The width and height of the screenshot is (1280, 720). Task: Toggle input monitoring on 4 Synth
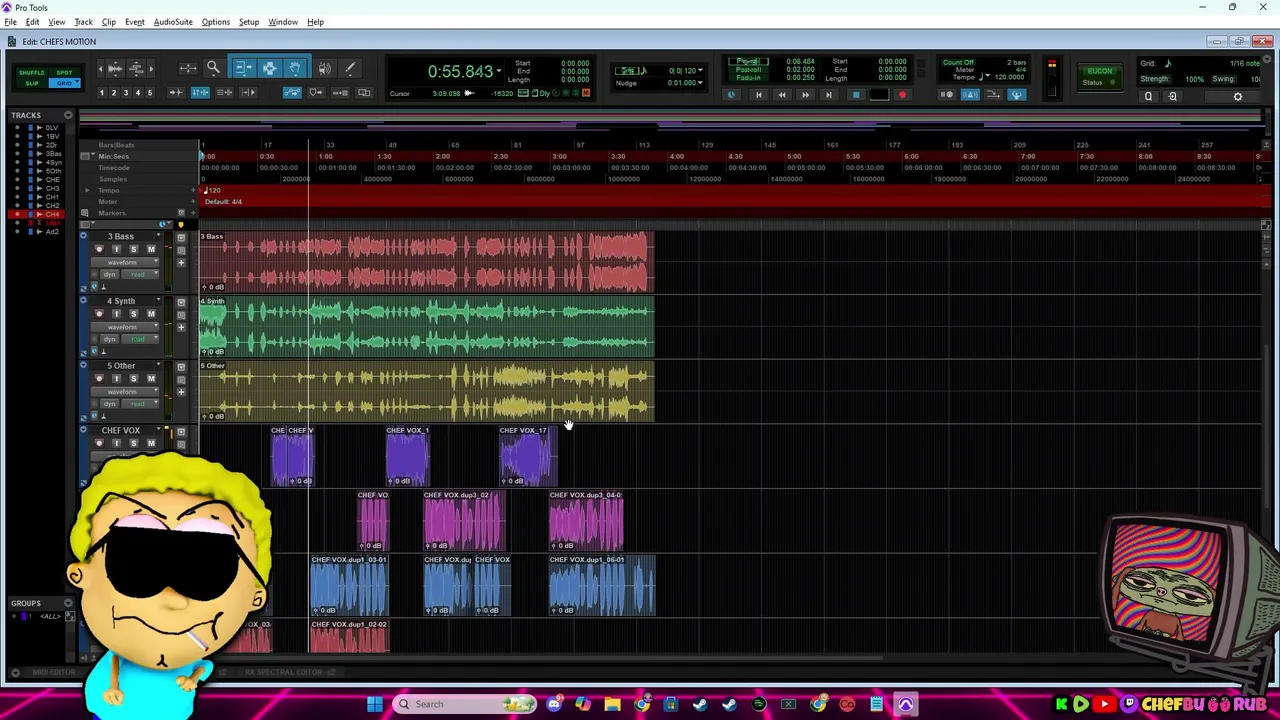coord(116,314)
